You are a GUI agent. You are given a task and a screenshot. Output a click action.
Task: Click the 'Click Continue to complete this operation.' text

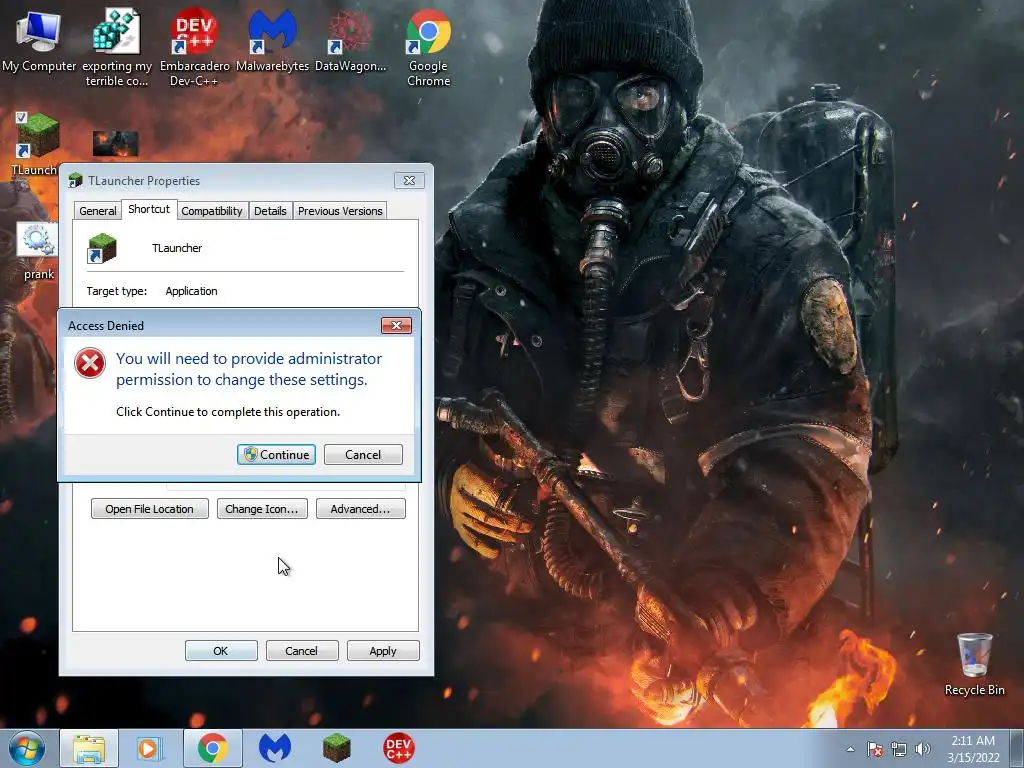228,412
